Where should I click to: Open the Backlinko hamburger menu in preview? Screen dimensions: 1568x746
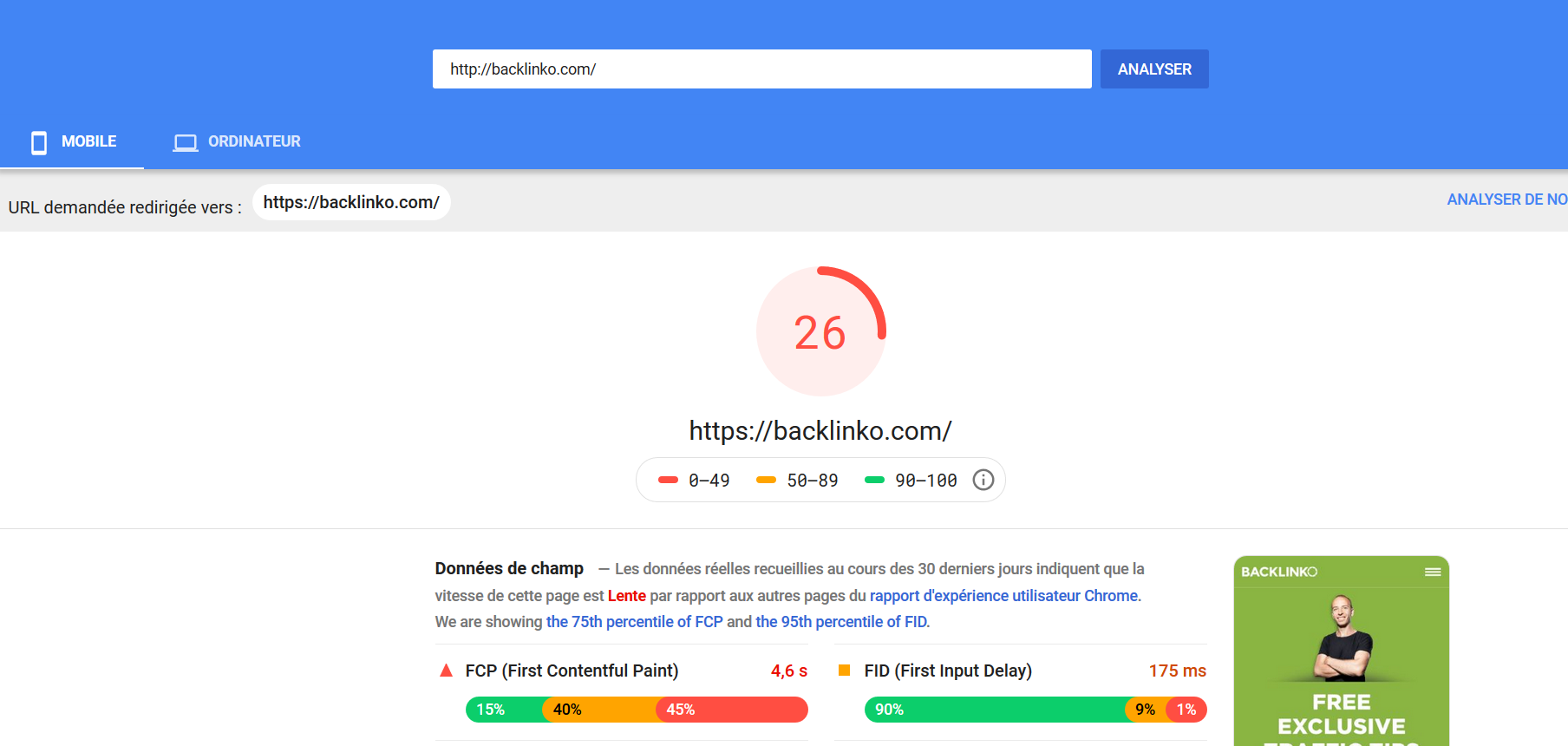point(1433,572)
